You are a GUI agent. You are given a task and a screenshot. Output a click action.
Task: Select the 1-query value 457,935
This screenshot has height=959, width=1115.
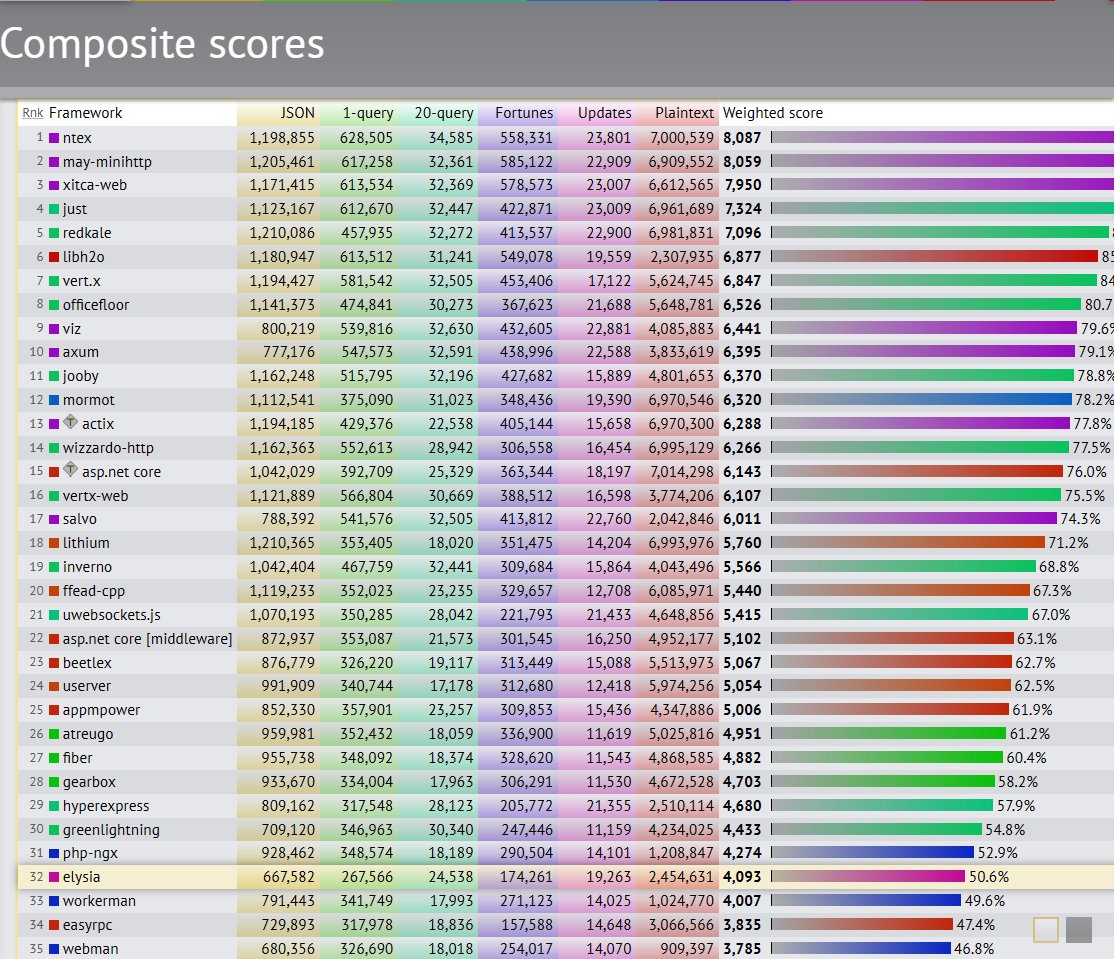pyautogui.click(x=366, y=233)
